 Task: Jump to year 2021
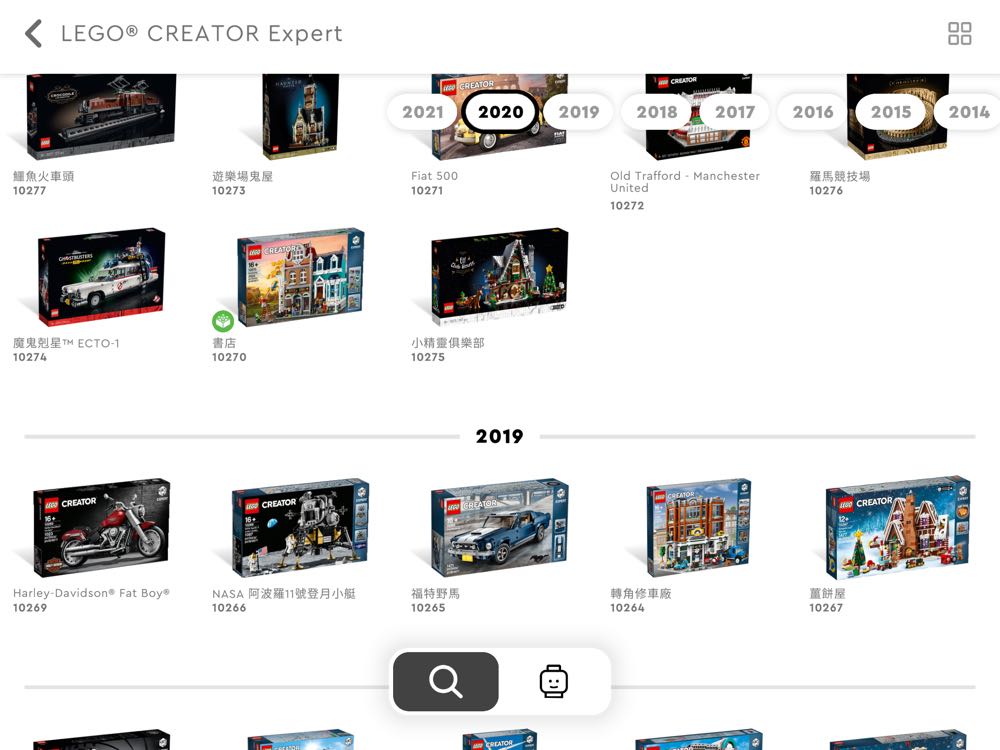click(x=422, y=112)
